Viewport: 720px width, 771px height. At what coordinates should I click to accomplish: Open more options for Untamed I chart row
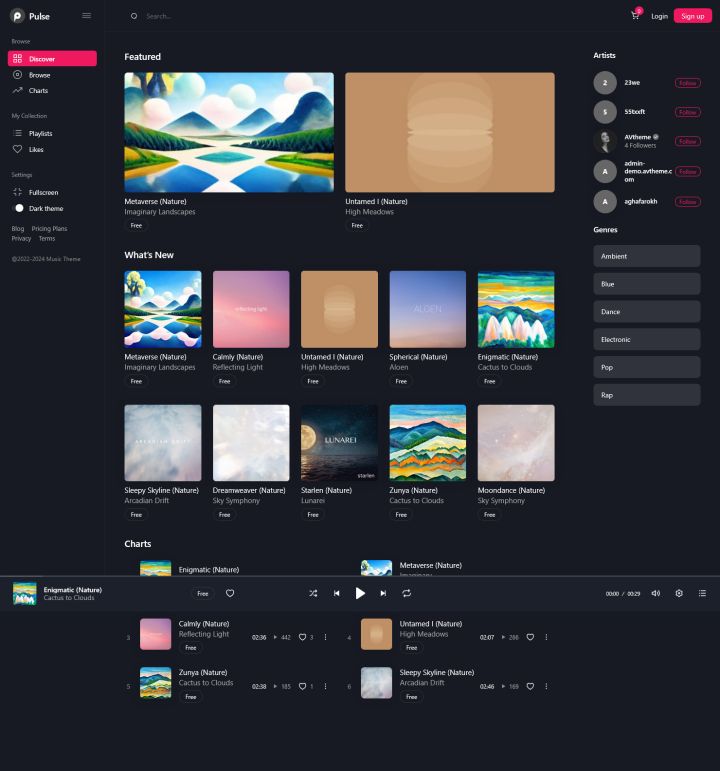pyautogui.click(x=546, y=637)
